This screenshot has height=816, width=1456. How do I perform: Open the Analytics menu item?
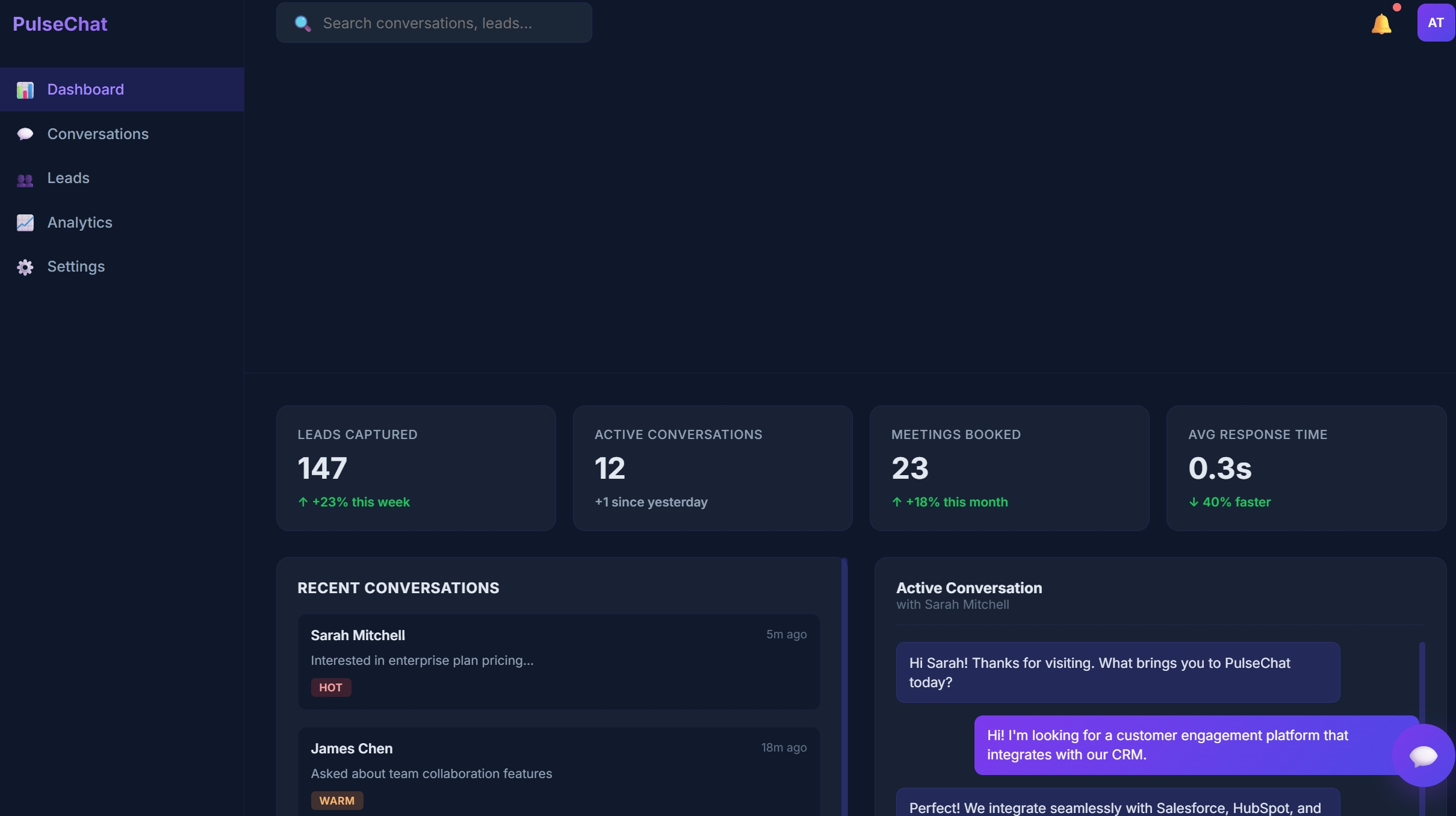click(80, 223)
